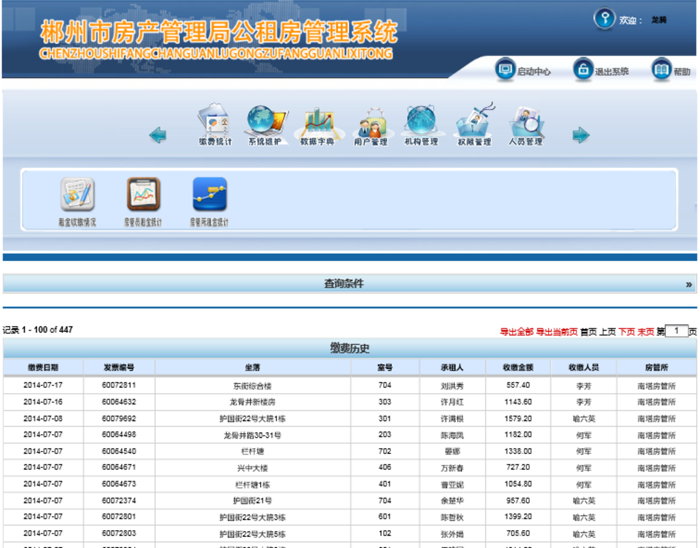This screenshot has width=700, height=548.
Task: Click 导出当前页 export link
Action: tap(557, 331)
